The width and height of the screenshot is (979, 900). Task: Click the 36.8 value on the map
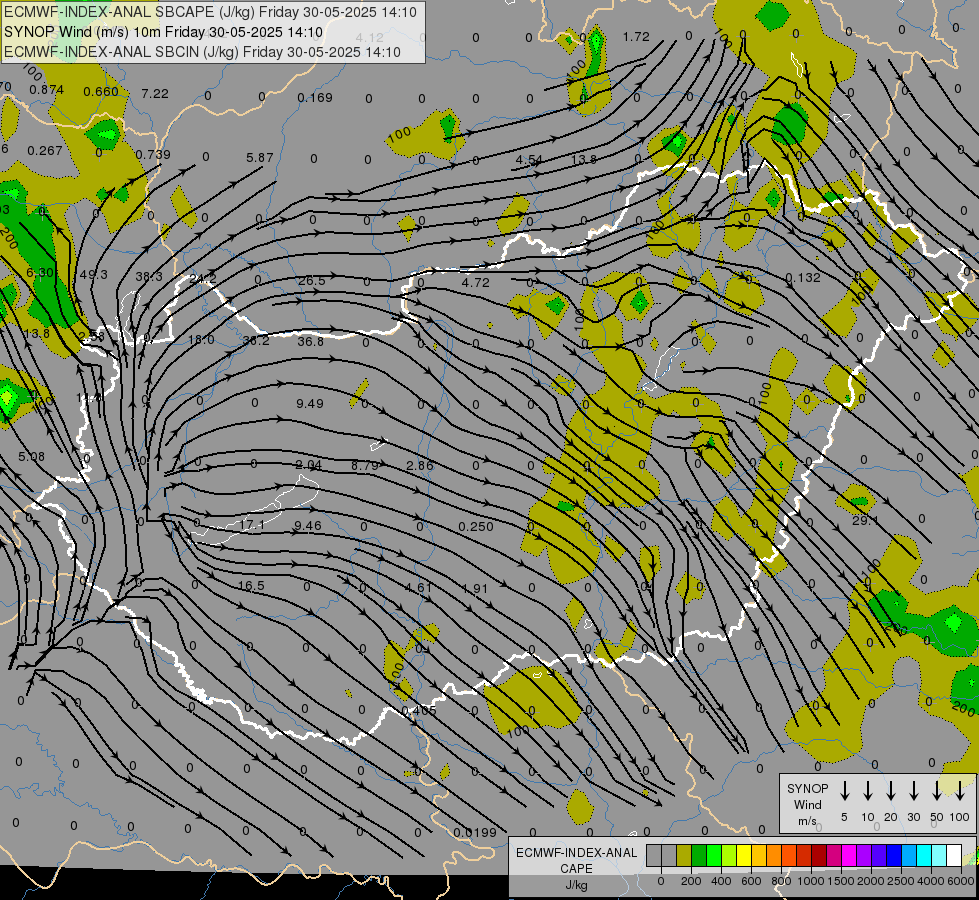[310, 342]
